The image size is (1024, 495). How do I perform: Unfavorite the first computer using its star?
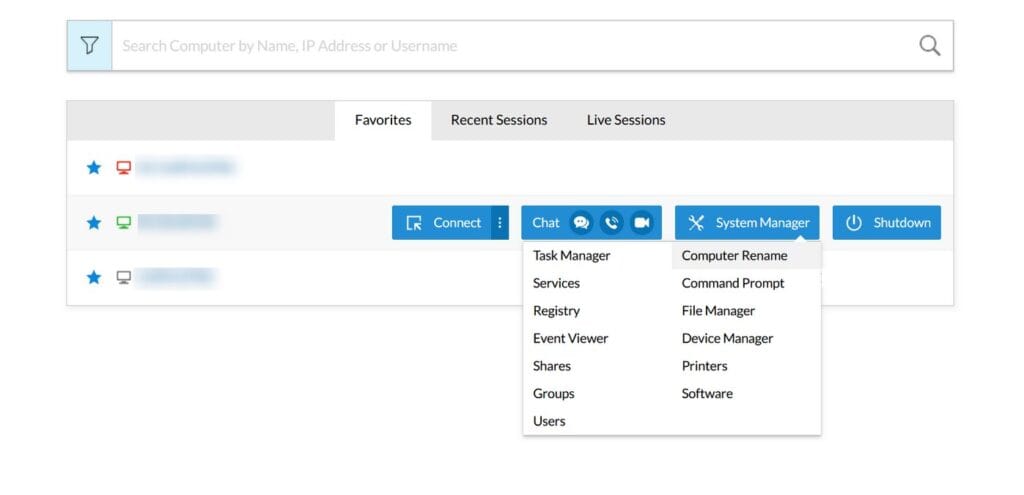click(94, 168)
